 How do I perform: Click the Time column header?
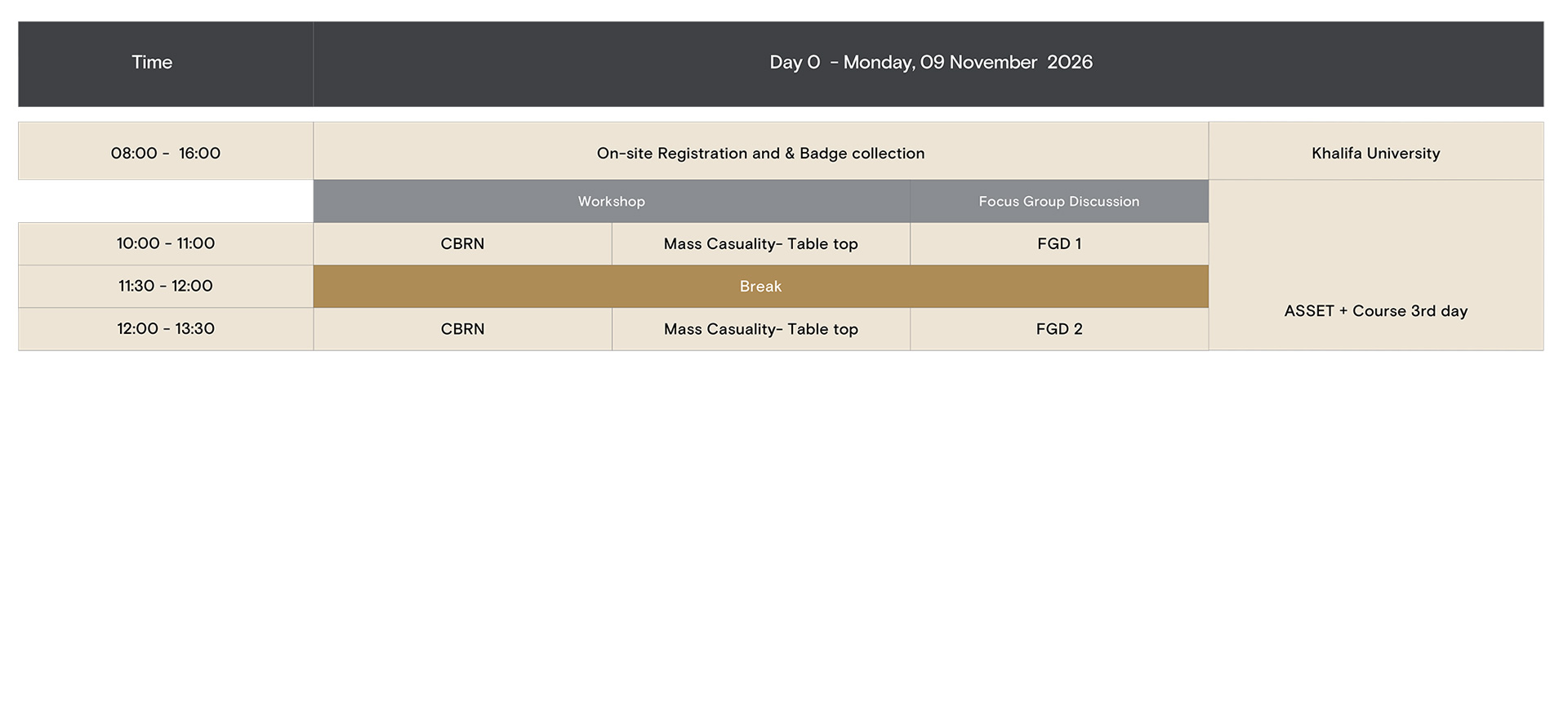(x=152, y=63)
